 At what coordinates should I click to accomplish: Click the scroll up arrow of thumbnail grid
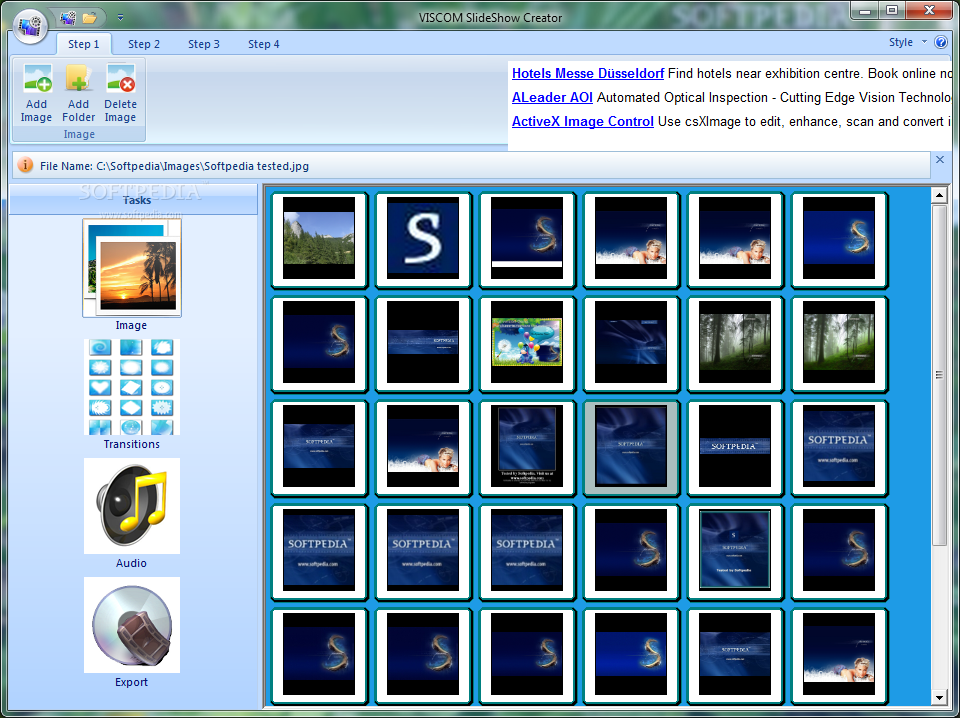click(x=939, y=195)
